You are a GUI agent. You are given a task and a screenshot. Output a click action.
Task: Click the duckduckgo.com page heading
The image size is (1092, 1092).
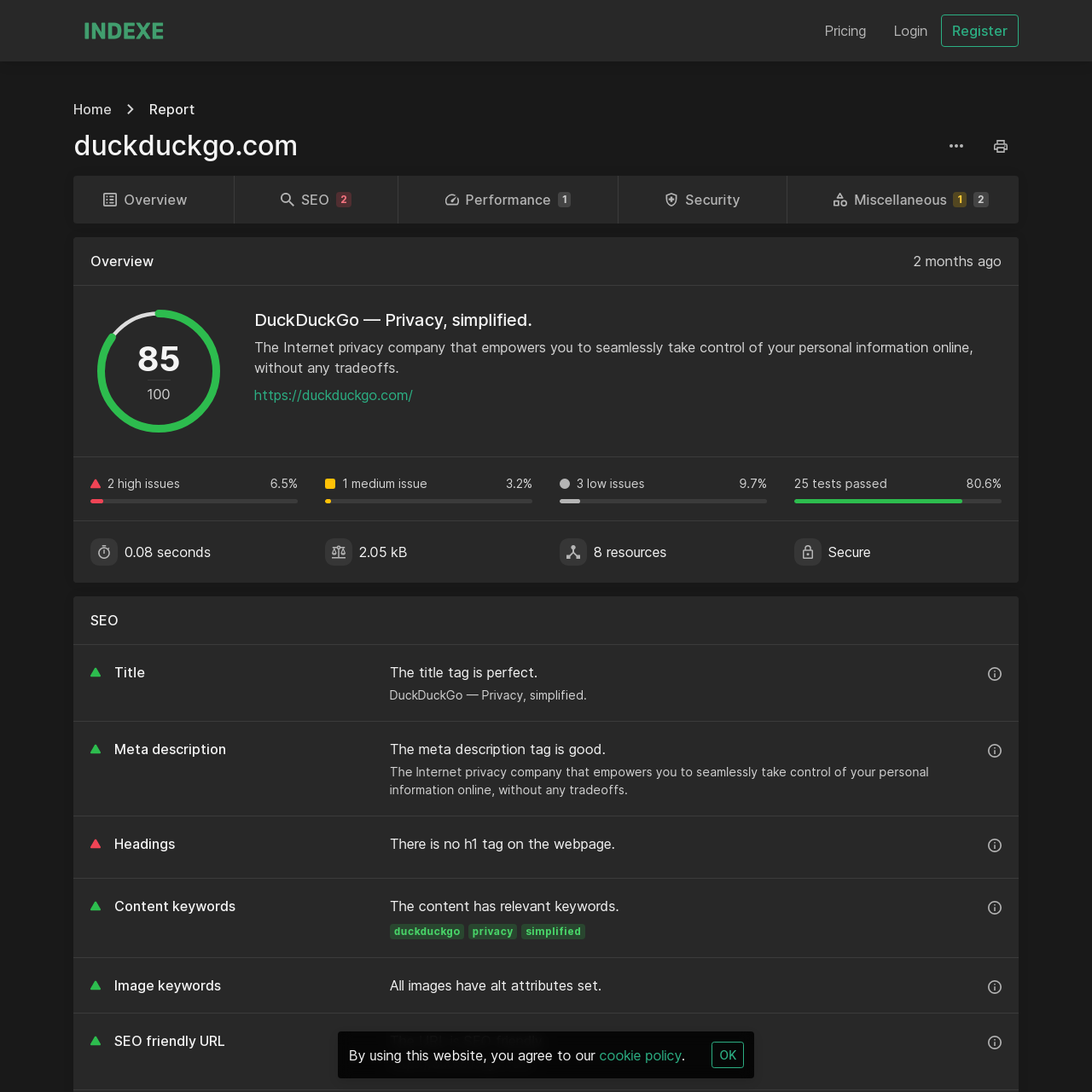[x=186, y=146]
